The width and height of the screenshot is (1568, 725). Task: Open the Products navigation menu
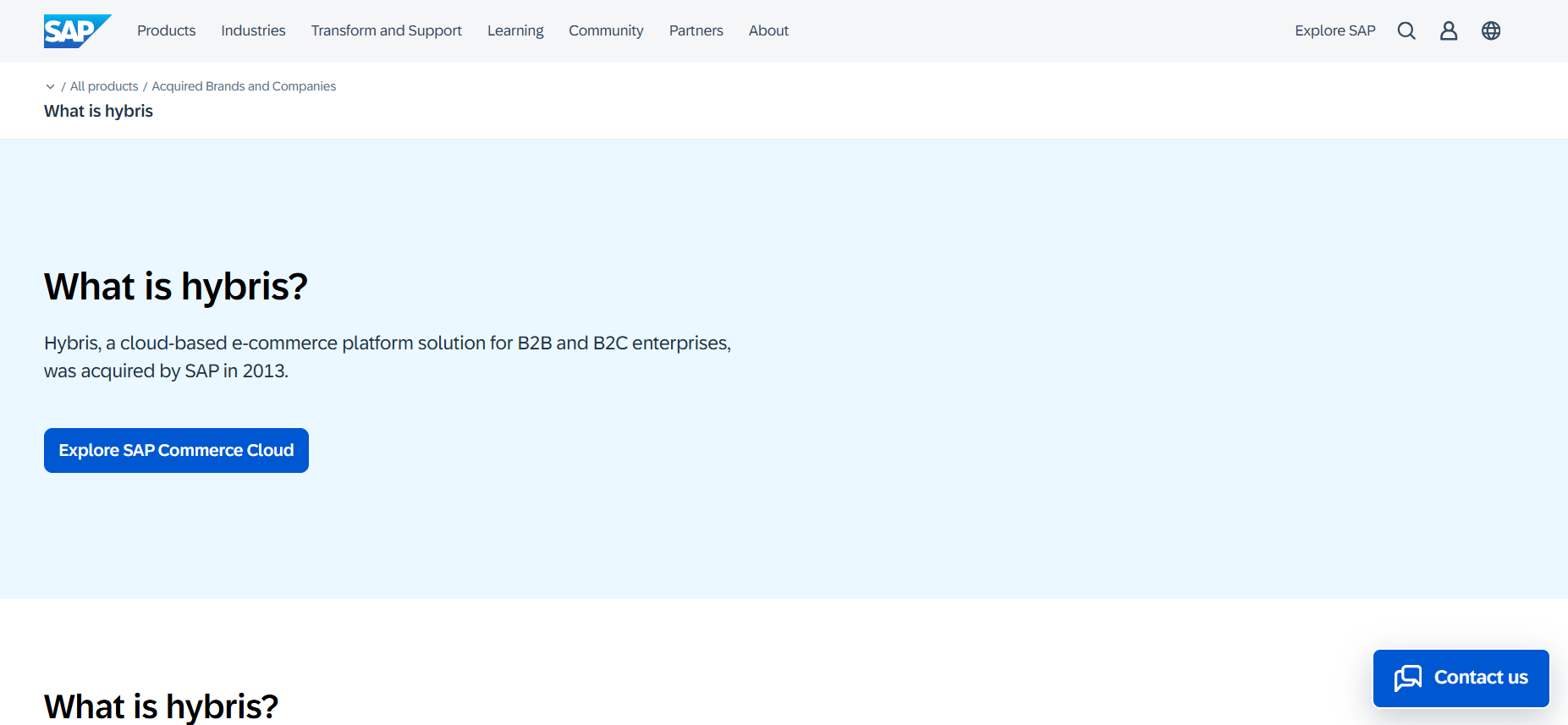[x=166, y=31]
